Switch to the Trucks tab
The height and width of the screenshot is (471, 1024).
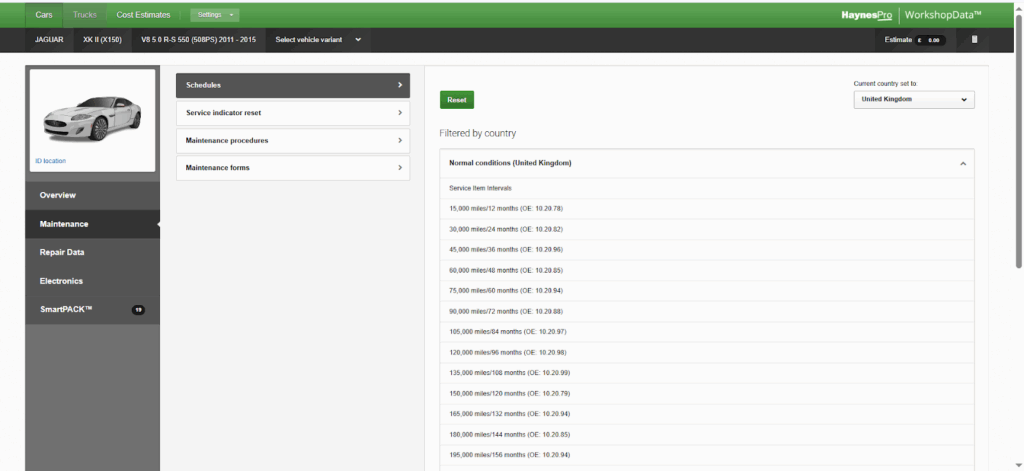tap(85, 15)
